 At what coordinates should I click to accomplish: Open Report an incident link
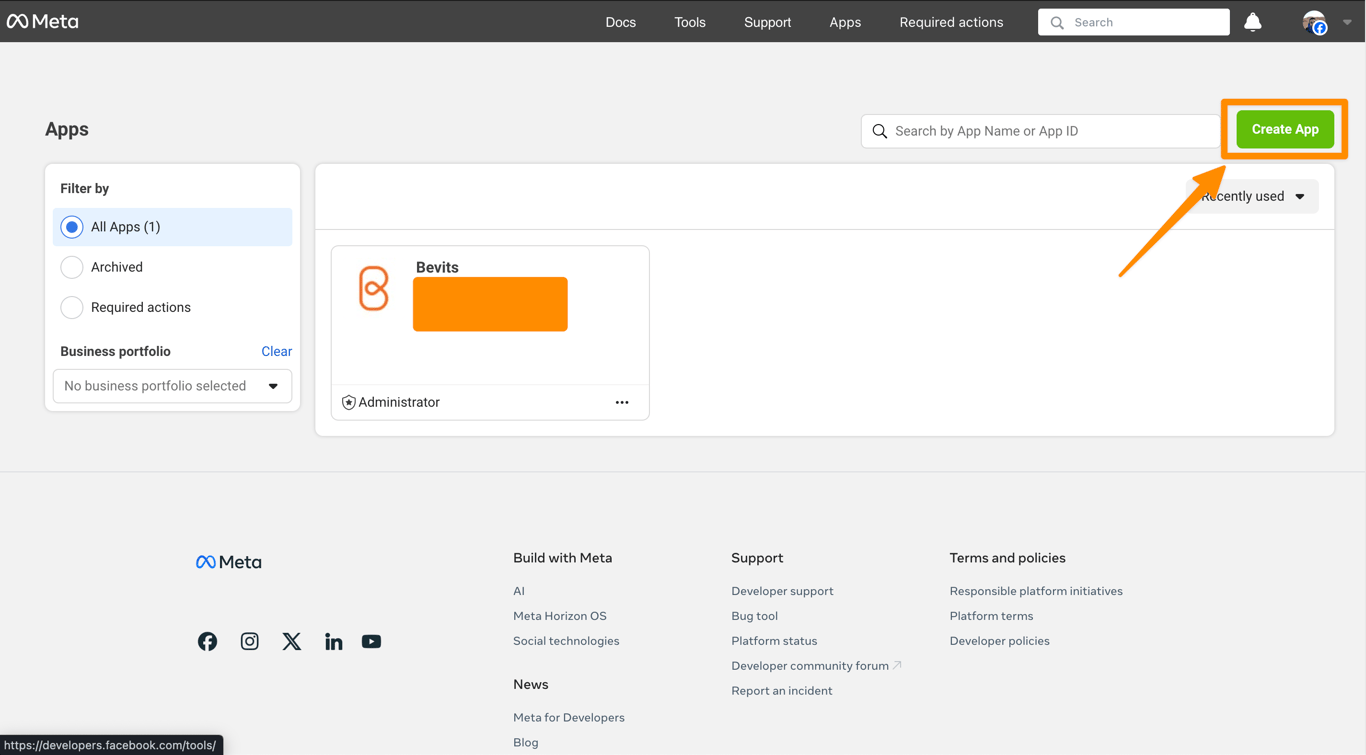click(x=782, y=691)
